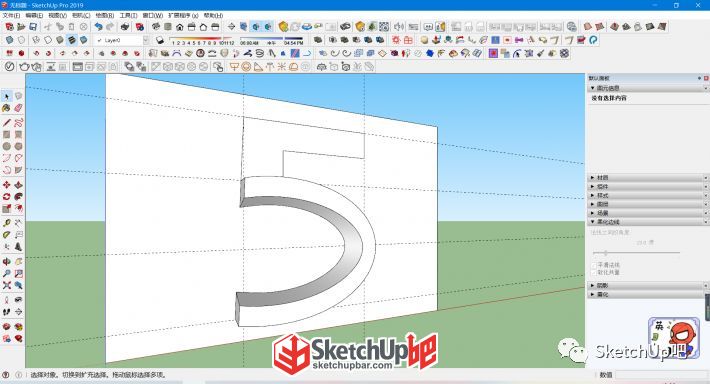
Task: Select the Orbit tool
Action: coord(6,262)
